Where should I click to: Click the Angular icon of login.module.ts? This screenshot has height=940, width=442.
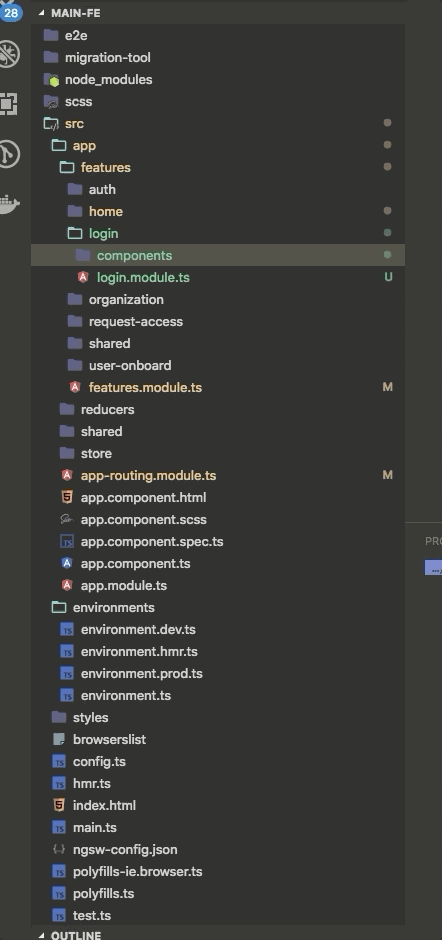(x=83, y=277)
